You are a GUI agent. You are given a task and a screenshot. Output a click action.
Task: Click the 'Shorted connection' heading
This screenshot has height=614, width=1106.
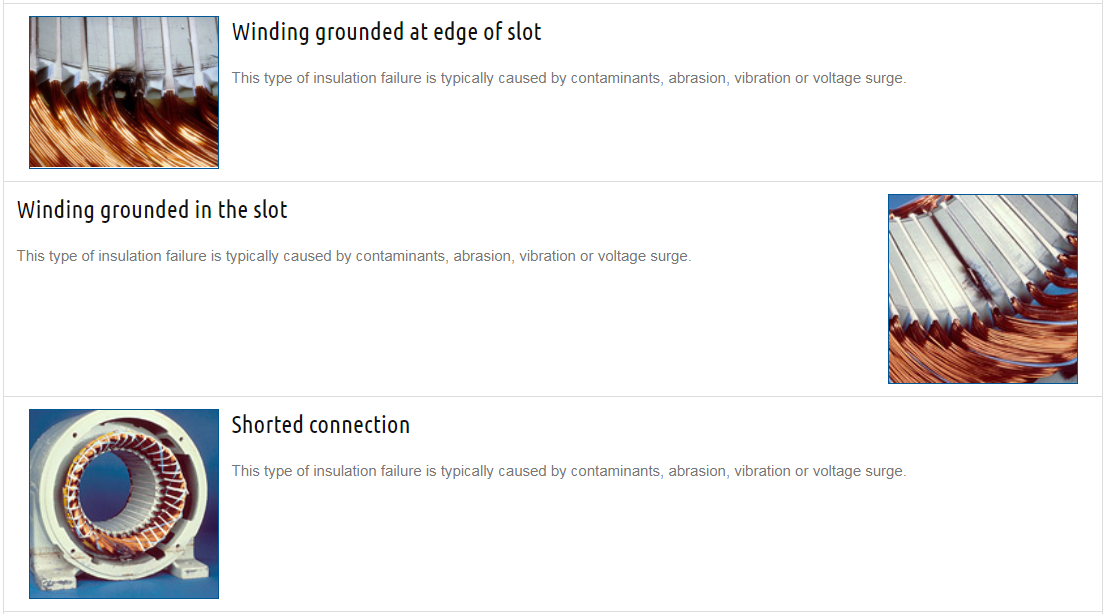[321, 425]
